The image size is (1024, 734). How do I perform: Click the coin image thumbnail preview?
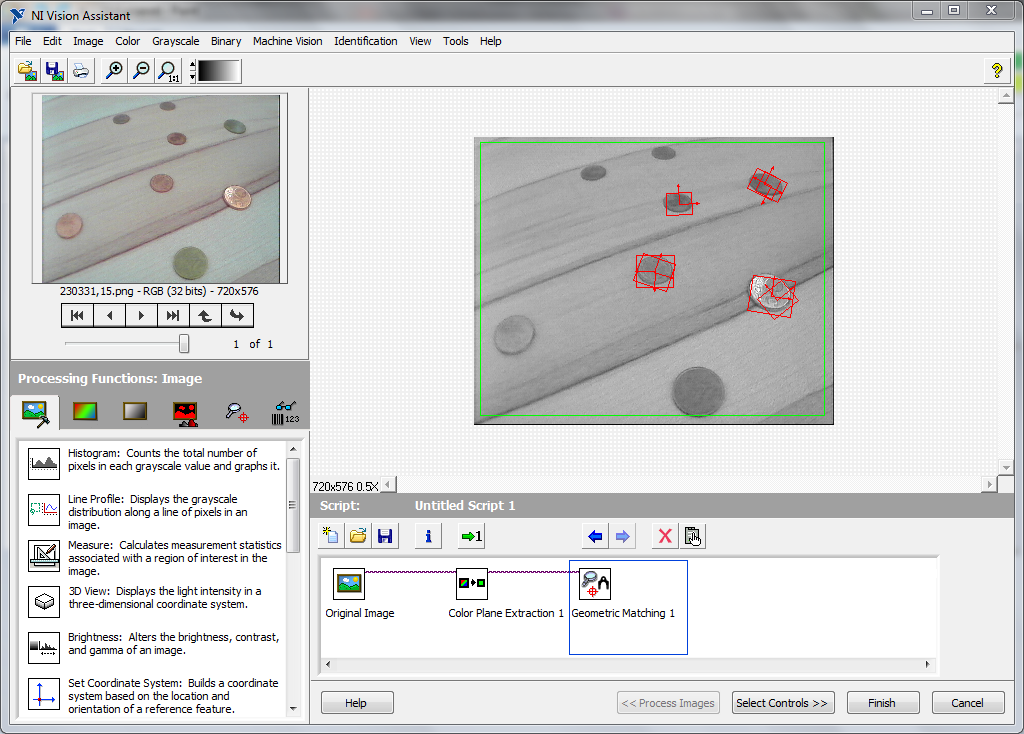pyautogui.click(x=161, y=189)
